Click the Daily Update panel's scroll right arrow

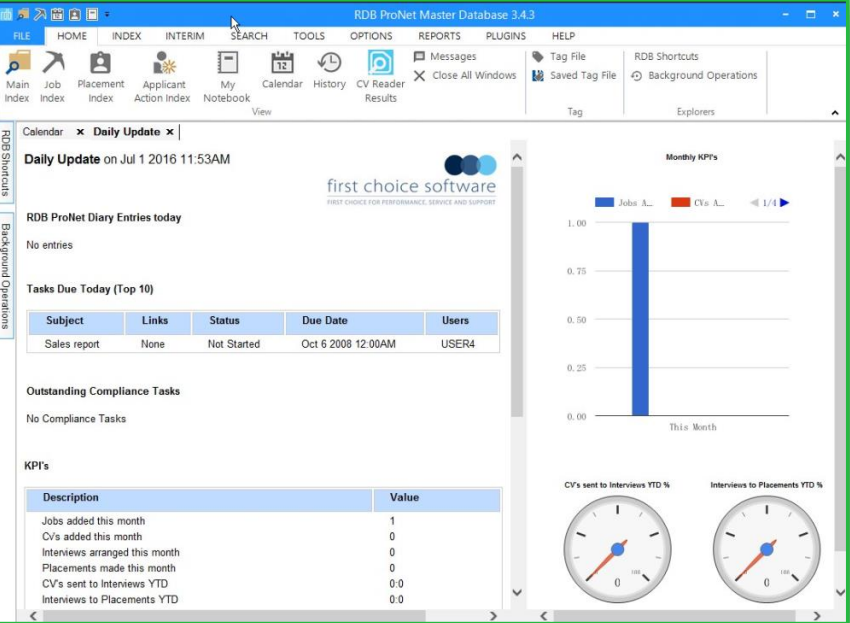coord(493,616)
